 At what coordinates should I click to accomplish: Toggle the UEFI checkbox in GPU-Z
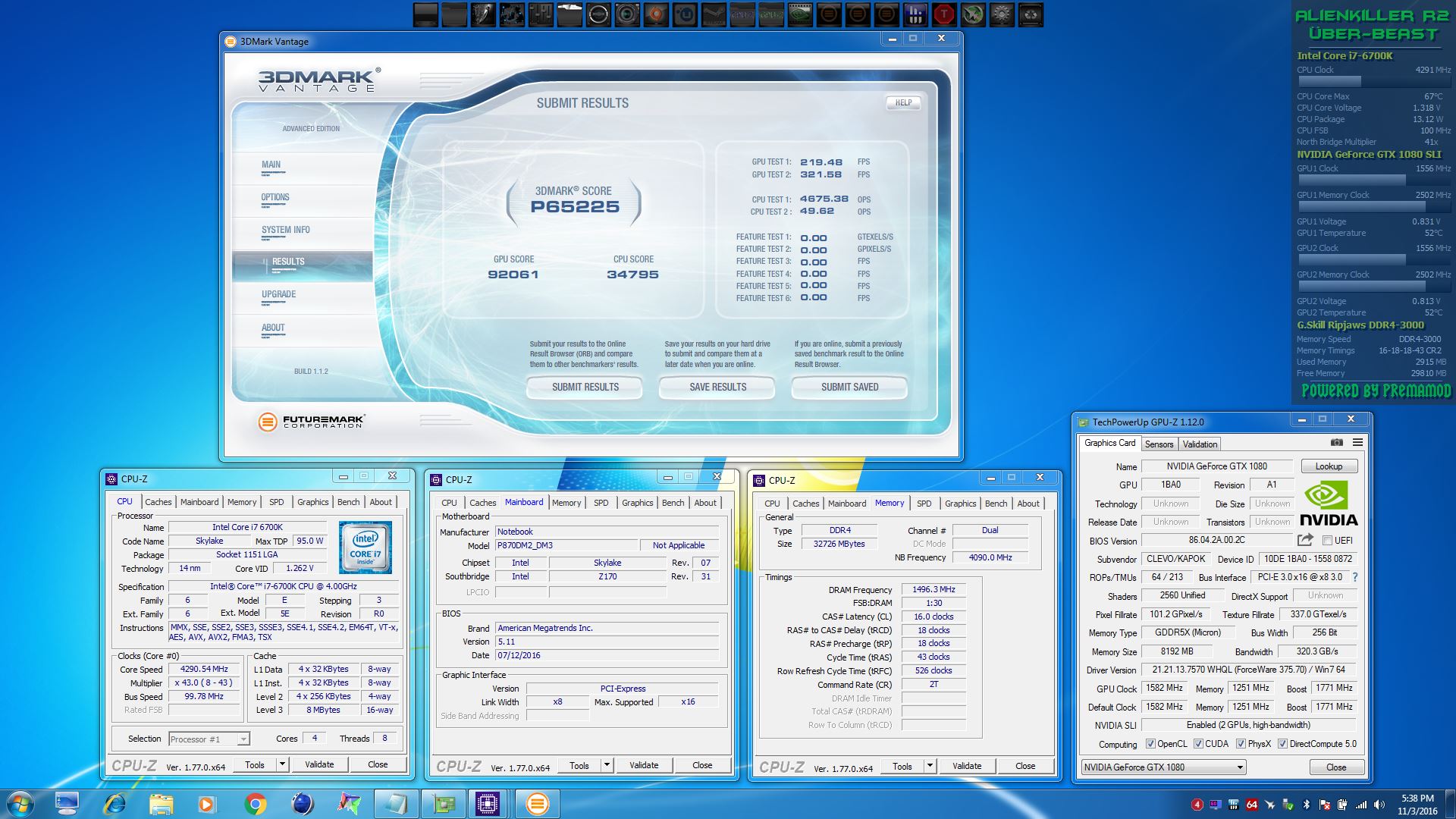tap(1327, 541)
